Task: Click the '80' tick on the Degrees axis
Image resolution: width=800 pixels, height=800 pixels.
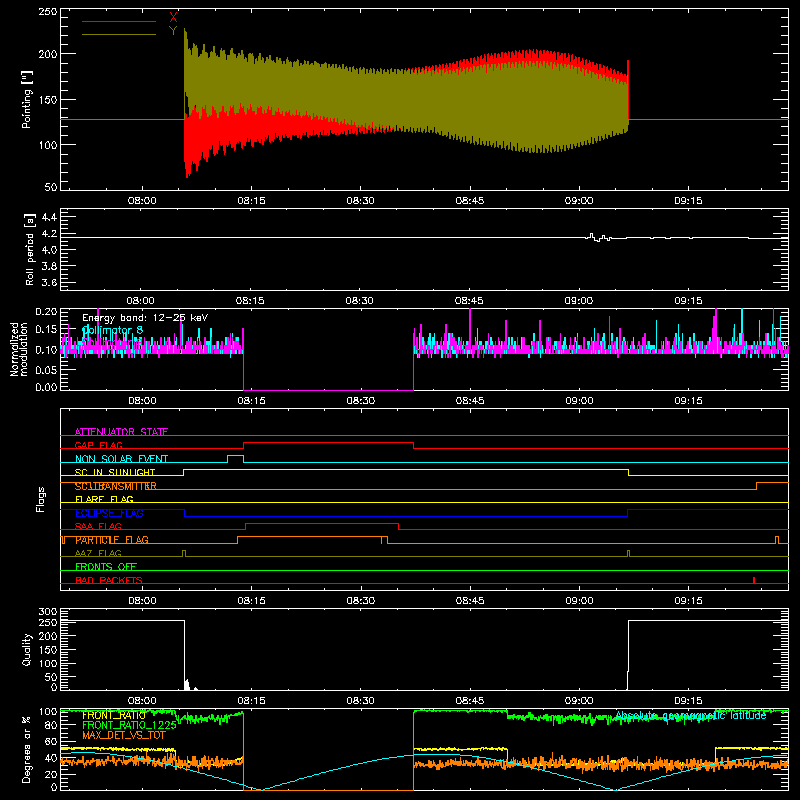Action: pos(51,725)
